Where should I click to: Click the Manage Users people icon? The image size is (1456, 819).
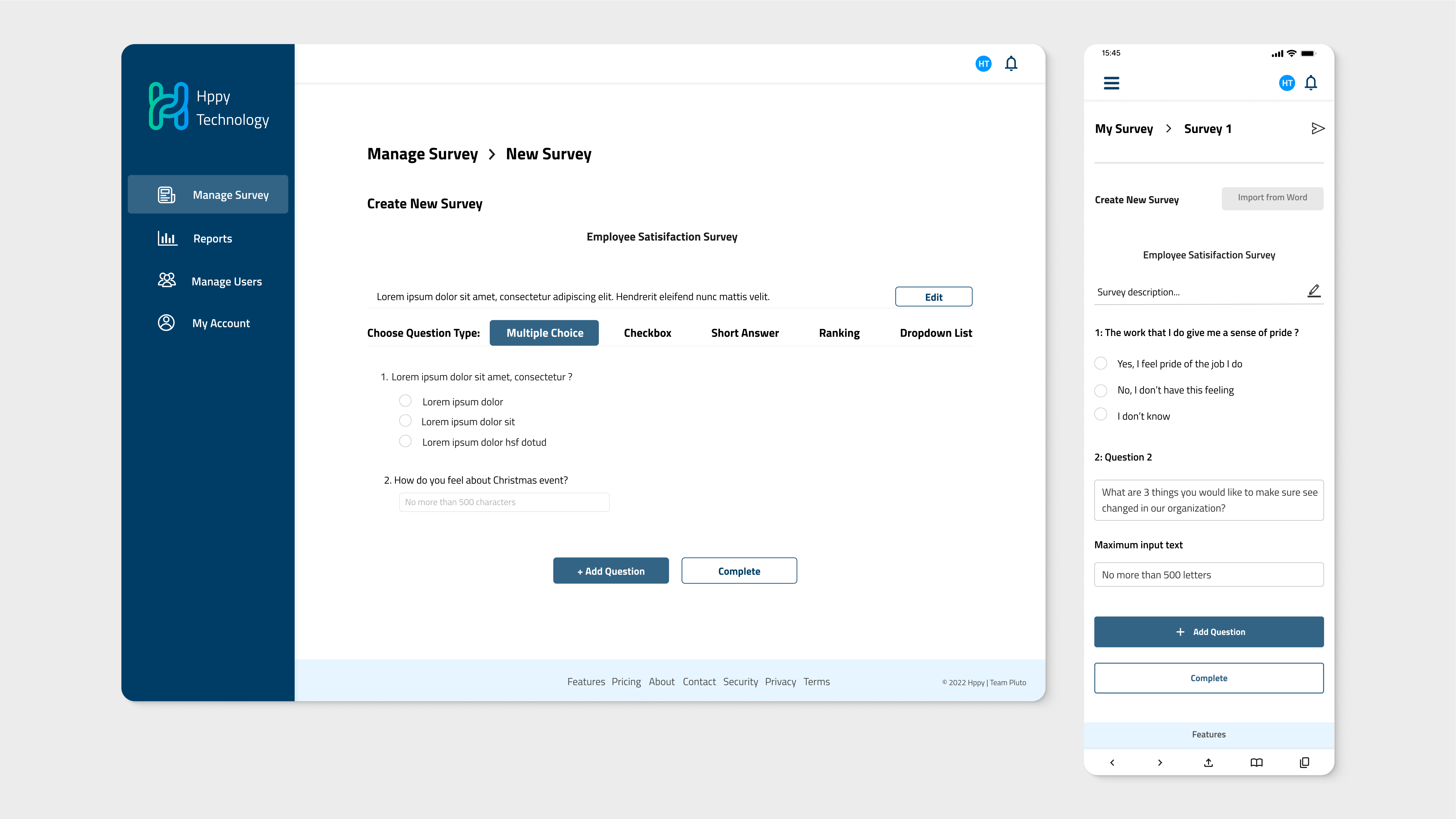click(167, 280)
